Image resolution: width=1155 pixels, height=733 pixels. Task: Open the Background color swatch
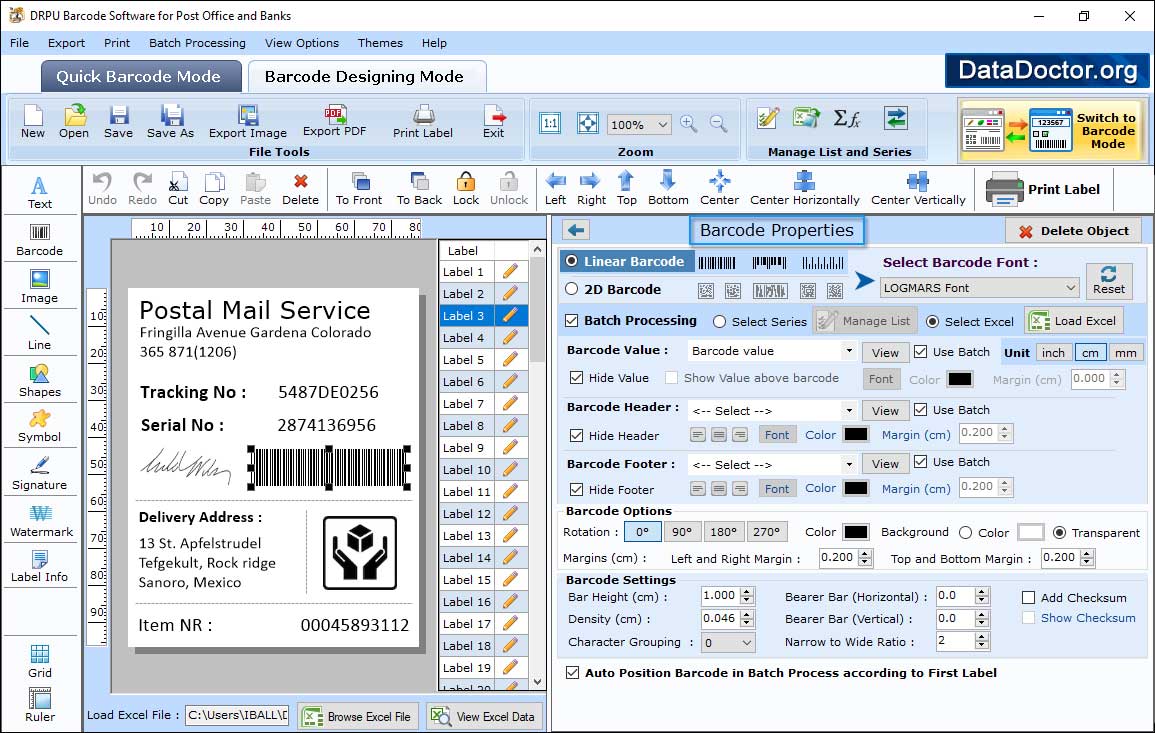pos(1031,532)
